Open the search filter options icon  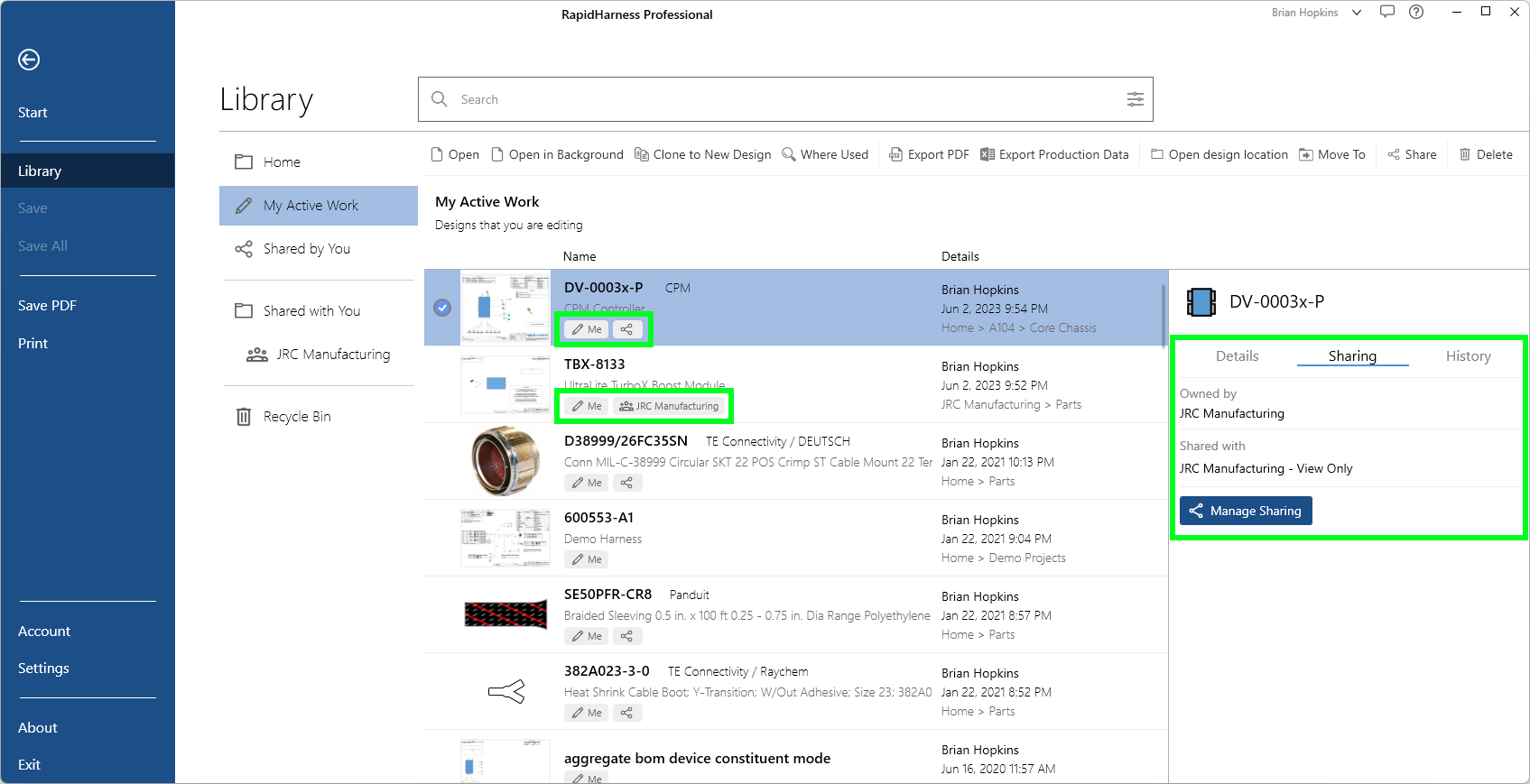tap(1136, 99)
